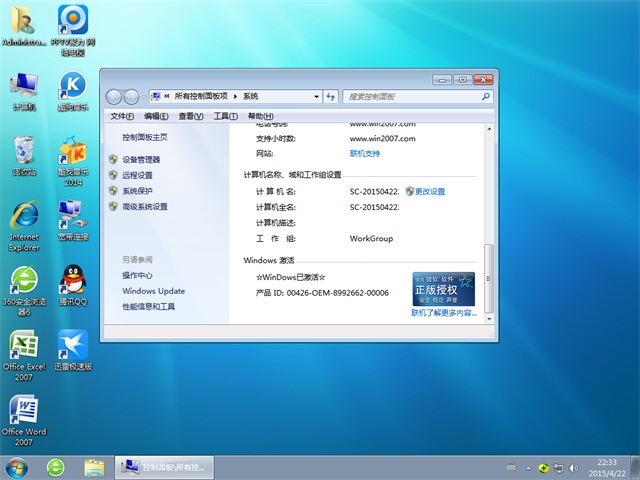Click the 更改设置 link
Screen dimensions: 640x480
tap(430, 191)
